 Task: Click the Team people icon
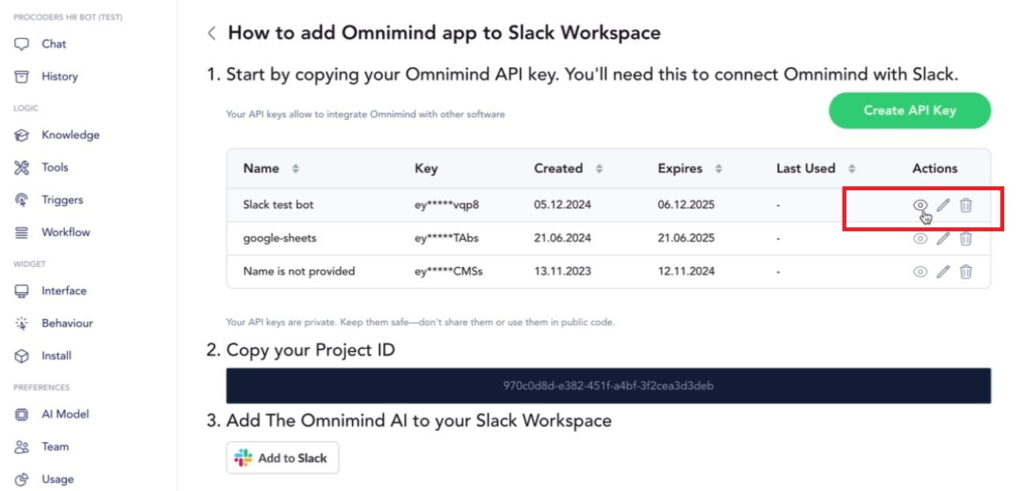(x=22, y=447)
